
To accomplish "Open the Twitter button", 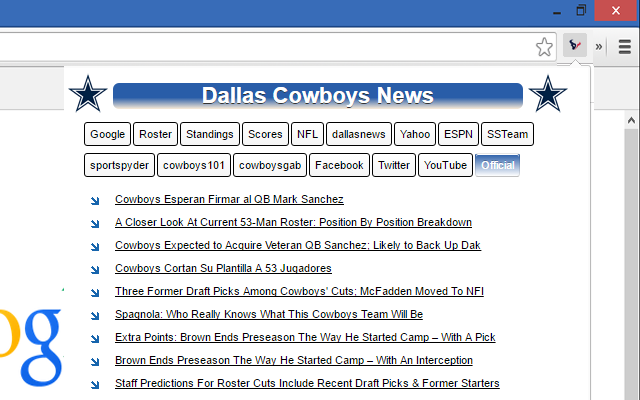I will [x=394, y=165].
